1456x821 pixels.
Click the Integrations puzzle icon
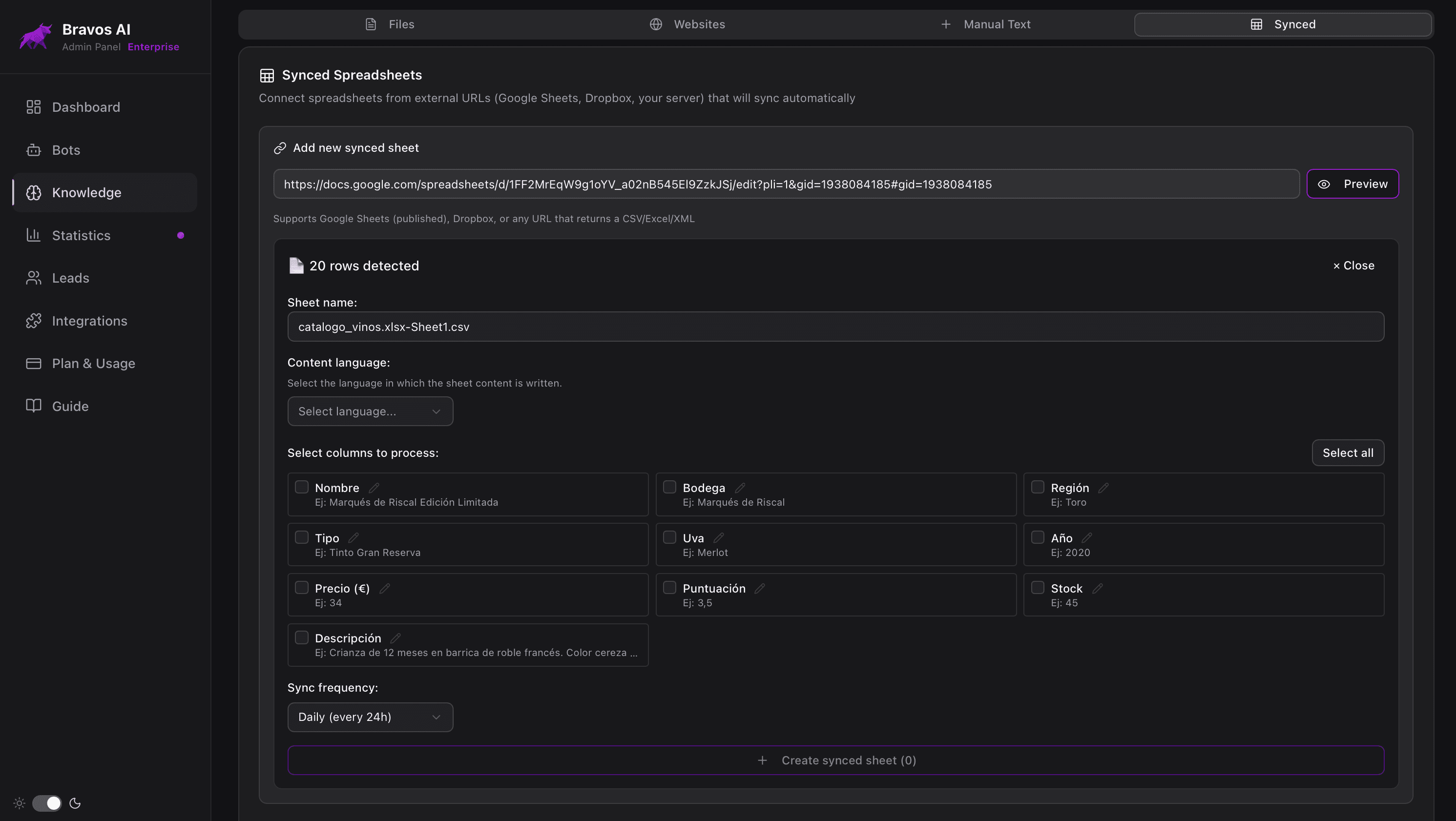[33, 320]
